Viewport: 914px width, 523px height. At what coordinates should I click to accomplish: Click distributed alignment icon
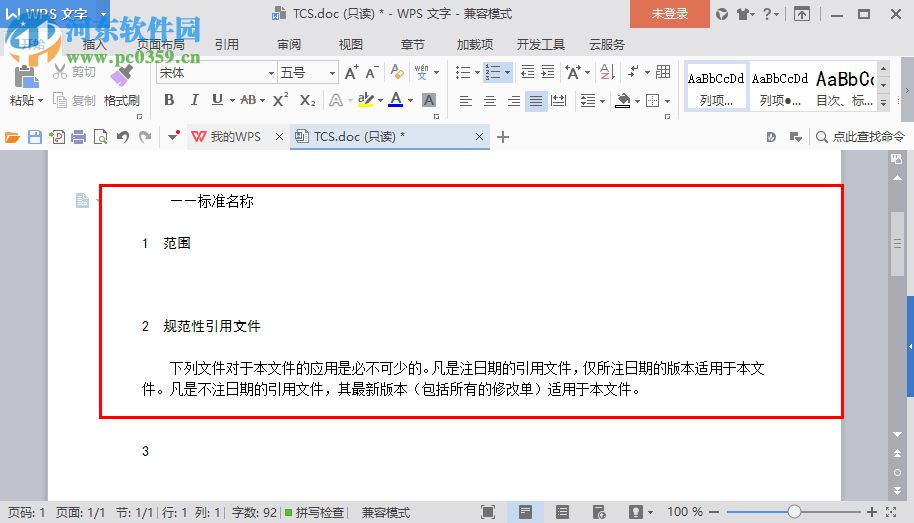tap(558, 101)
